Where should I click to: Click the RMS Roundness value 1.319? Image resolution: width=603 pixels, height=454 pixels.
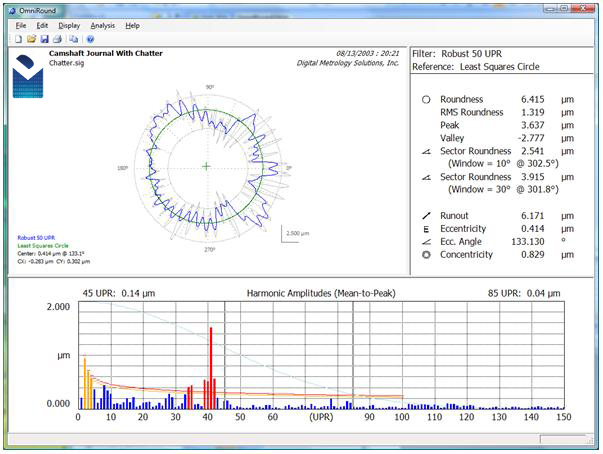click(x=533, y=112)
